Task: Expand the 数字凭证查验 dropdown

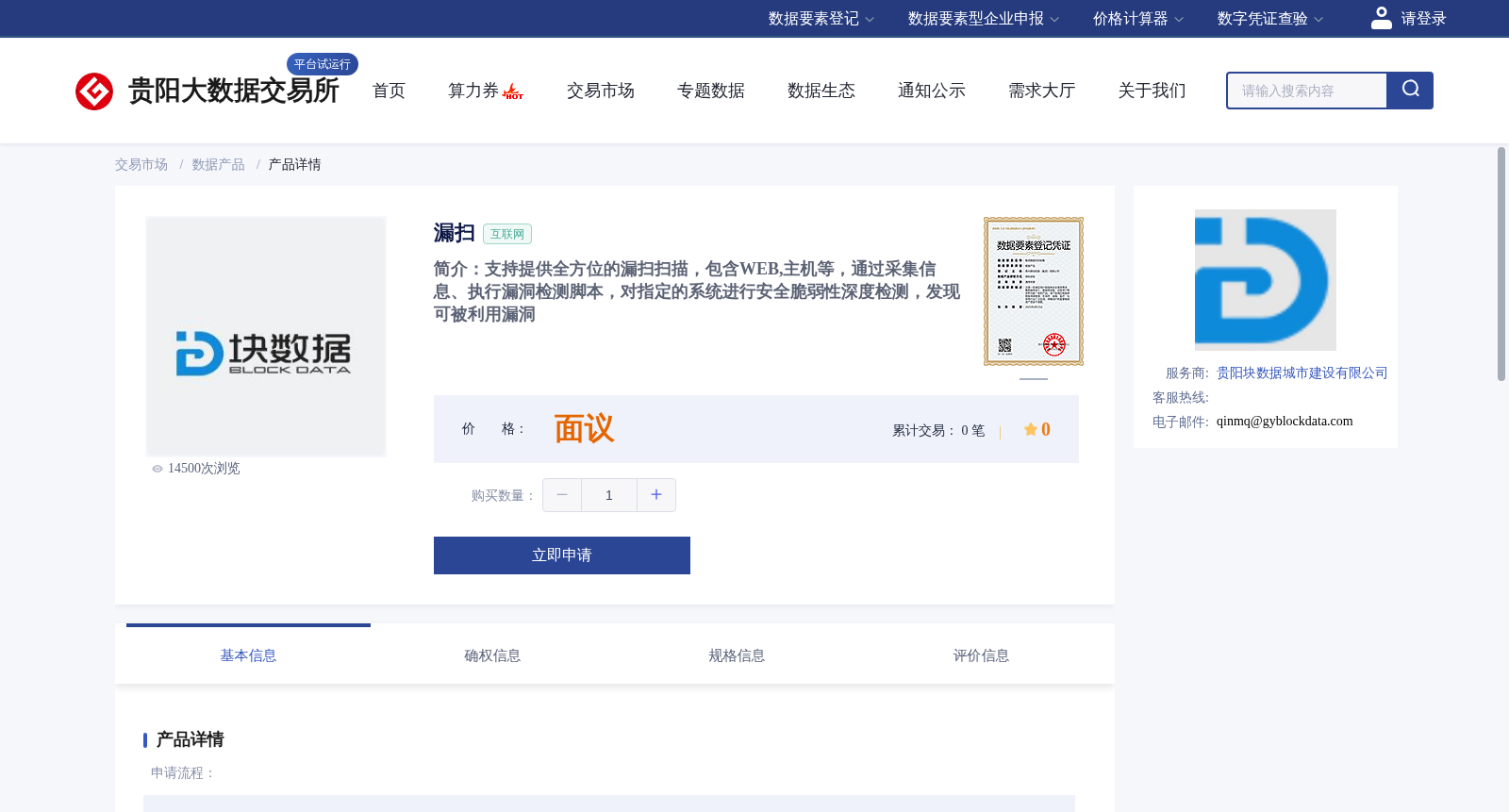Action: coord(1270,19)
